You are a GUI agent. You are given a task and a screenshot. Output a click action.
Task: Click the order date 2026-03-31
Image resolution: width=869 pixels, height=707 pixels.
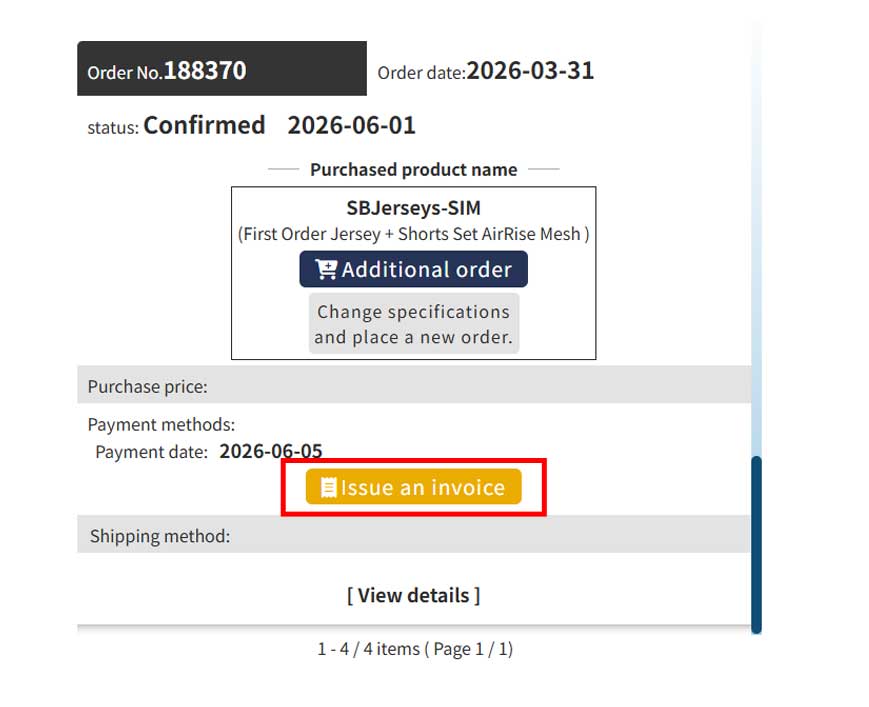pyautogui.click(x=530, y=71)
